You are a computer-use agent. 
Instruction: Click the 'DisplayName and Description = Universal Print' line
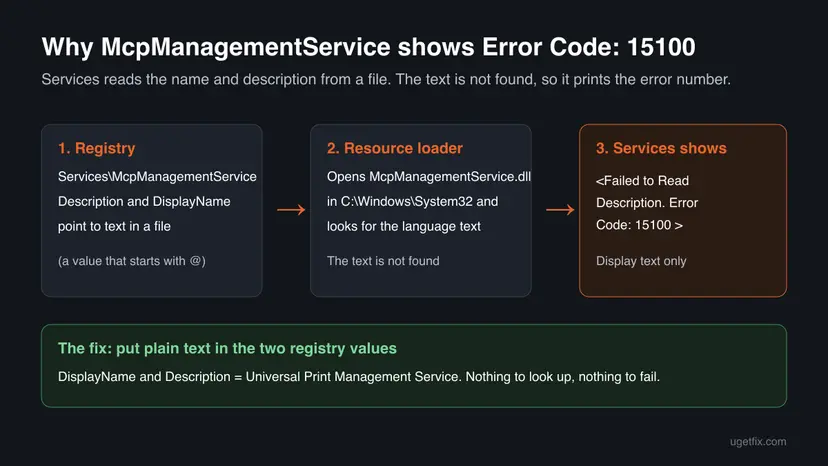tap(359, 377)
